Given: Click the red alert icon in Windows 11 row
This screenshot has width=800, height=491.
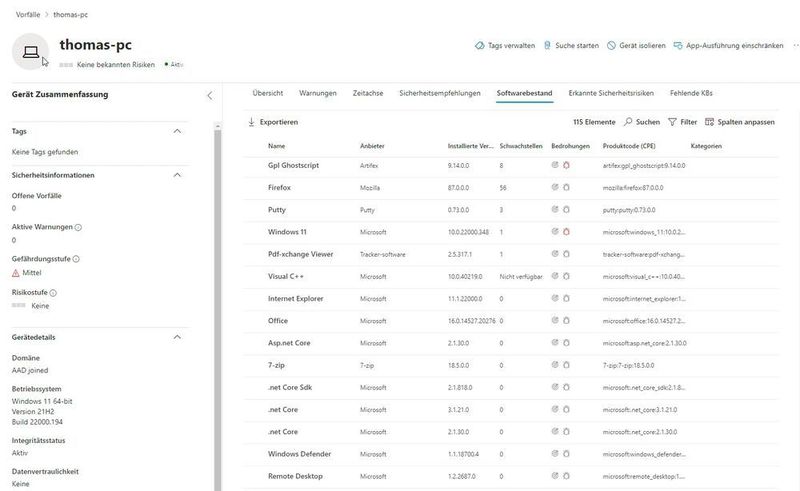Looking at the screenshot, I should pos(566,232).
